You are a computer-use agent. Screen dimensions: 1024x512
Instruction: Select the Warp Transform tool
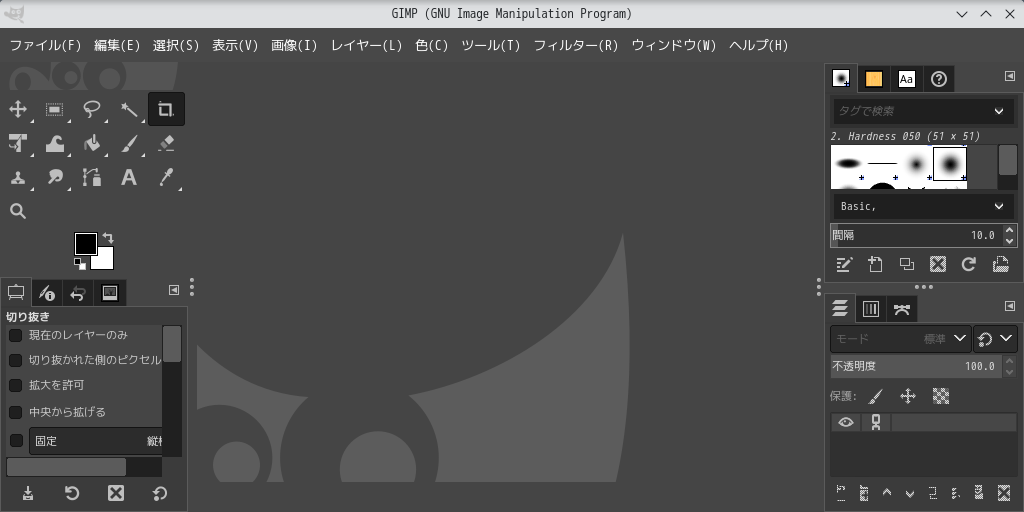click(55, 143)
